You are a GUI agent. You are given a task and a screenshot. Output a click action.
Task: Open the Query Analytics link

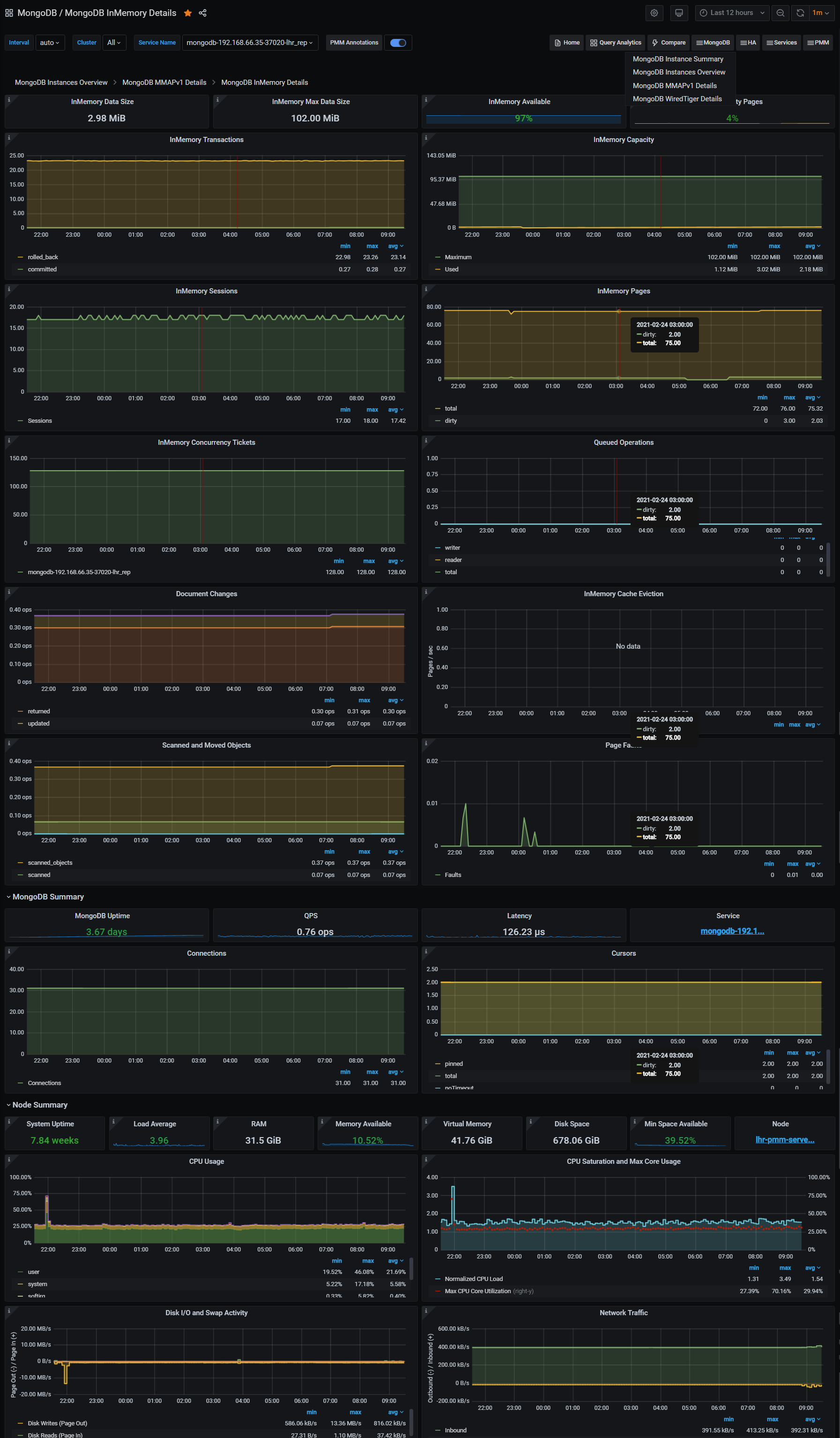point(615,43)
